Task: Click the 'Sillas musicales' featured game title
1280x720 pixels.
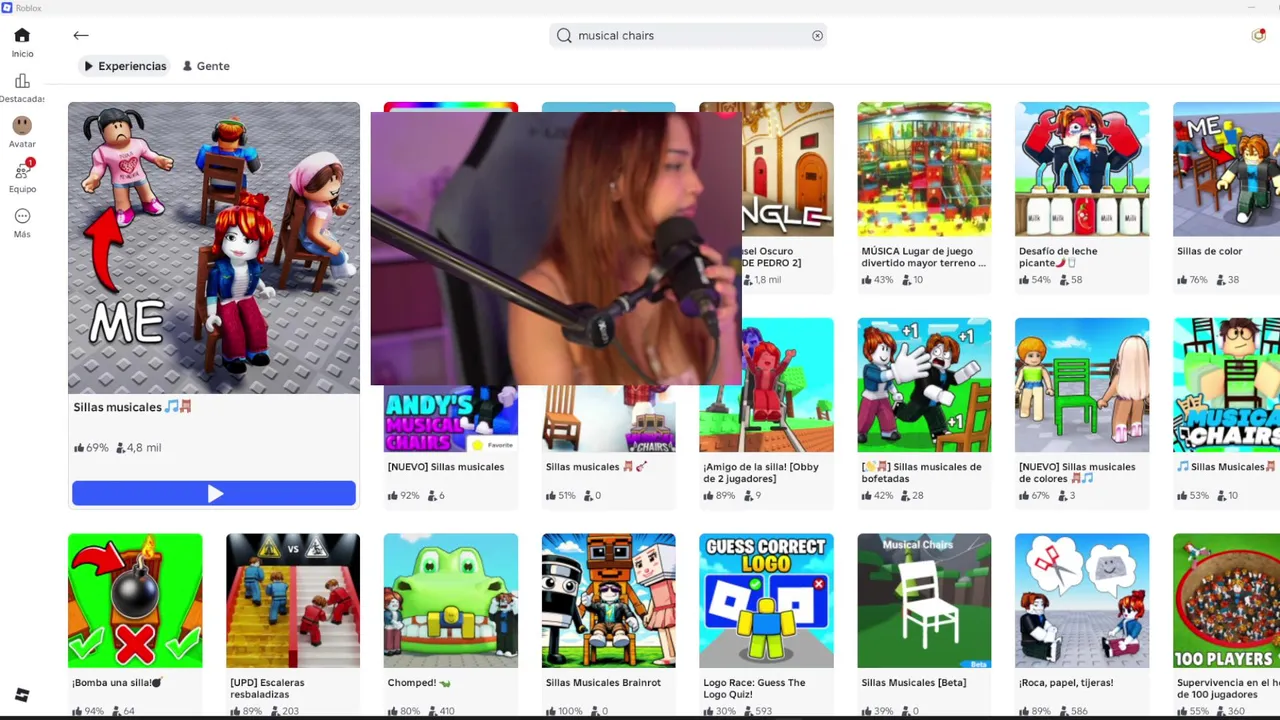Action: click(132, 407)
